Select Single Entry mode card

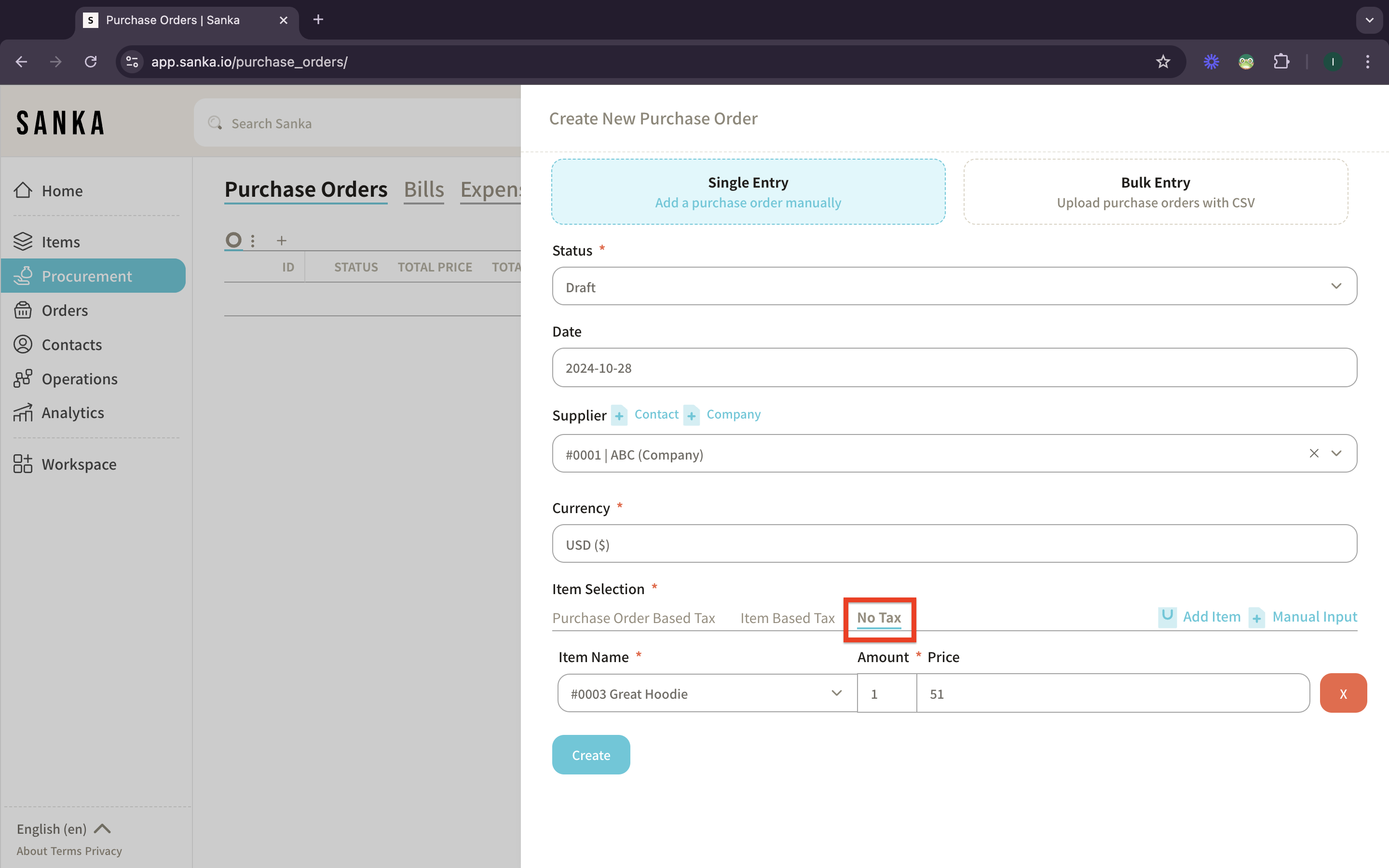748,192
